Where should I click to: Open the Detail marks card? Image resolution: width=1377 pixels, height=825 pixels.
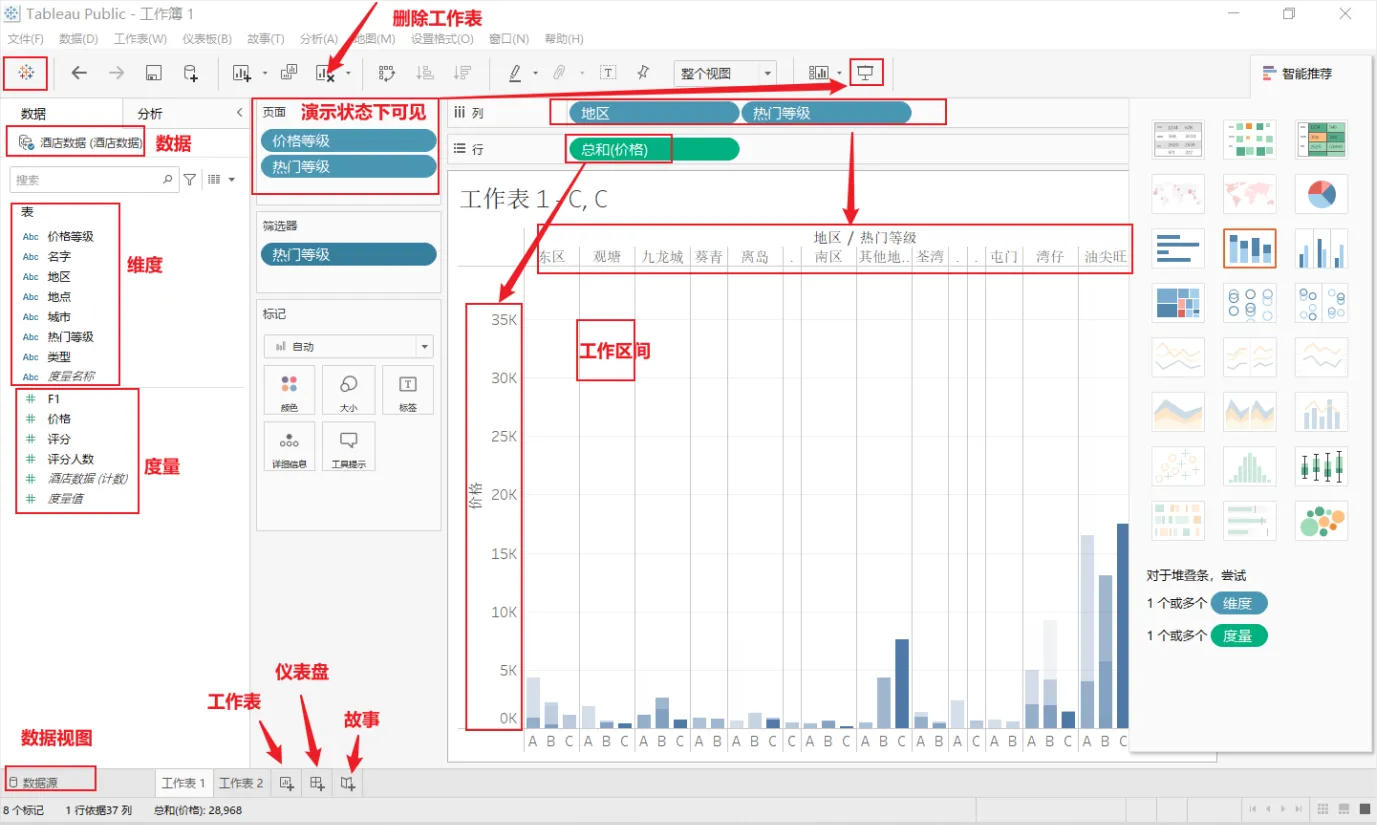(x=289, y=447)
